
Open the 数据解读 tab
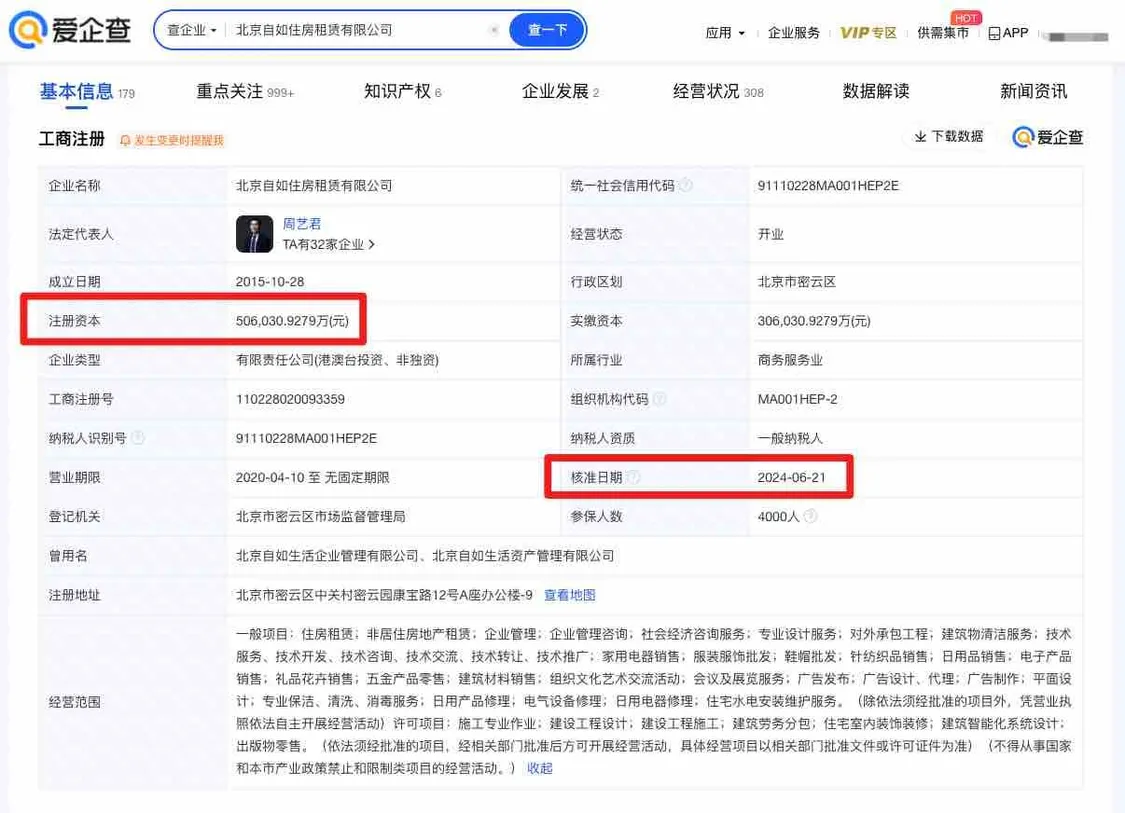(876, 91)
